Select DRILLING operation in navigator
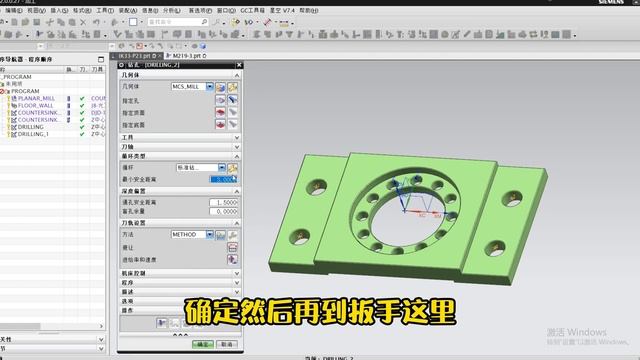Screen dimensions: 640x360 coord(31,127)
